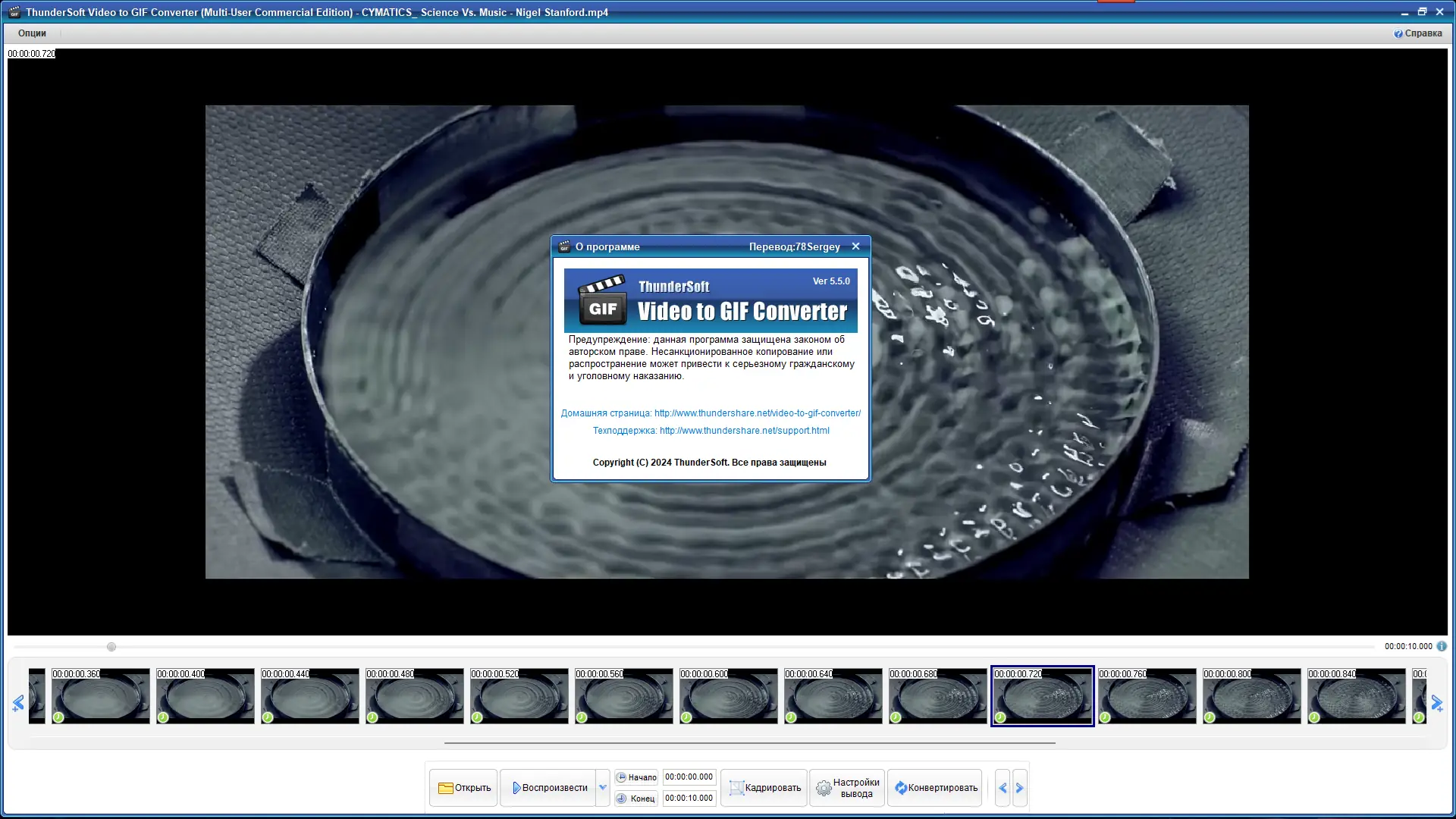Expand the dropdown arrow beside Воспроизвести

coord(603,788)
